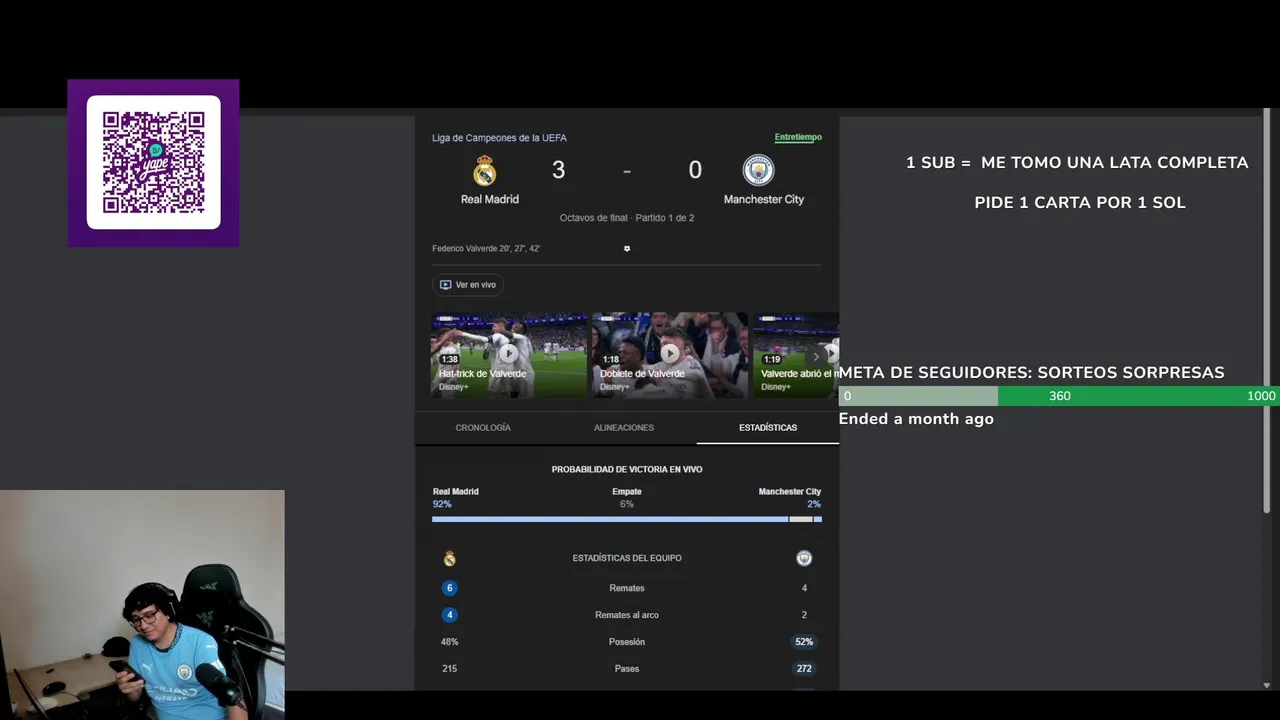Click the Real Madrid Pases value 215
Image resolution: width=1280 pixels, height=720 pixels.
(x=450, y=669)
